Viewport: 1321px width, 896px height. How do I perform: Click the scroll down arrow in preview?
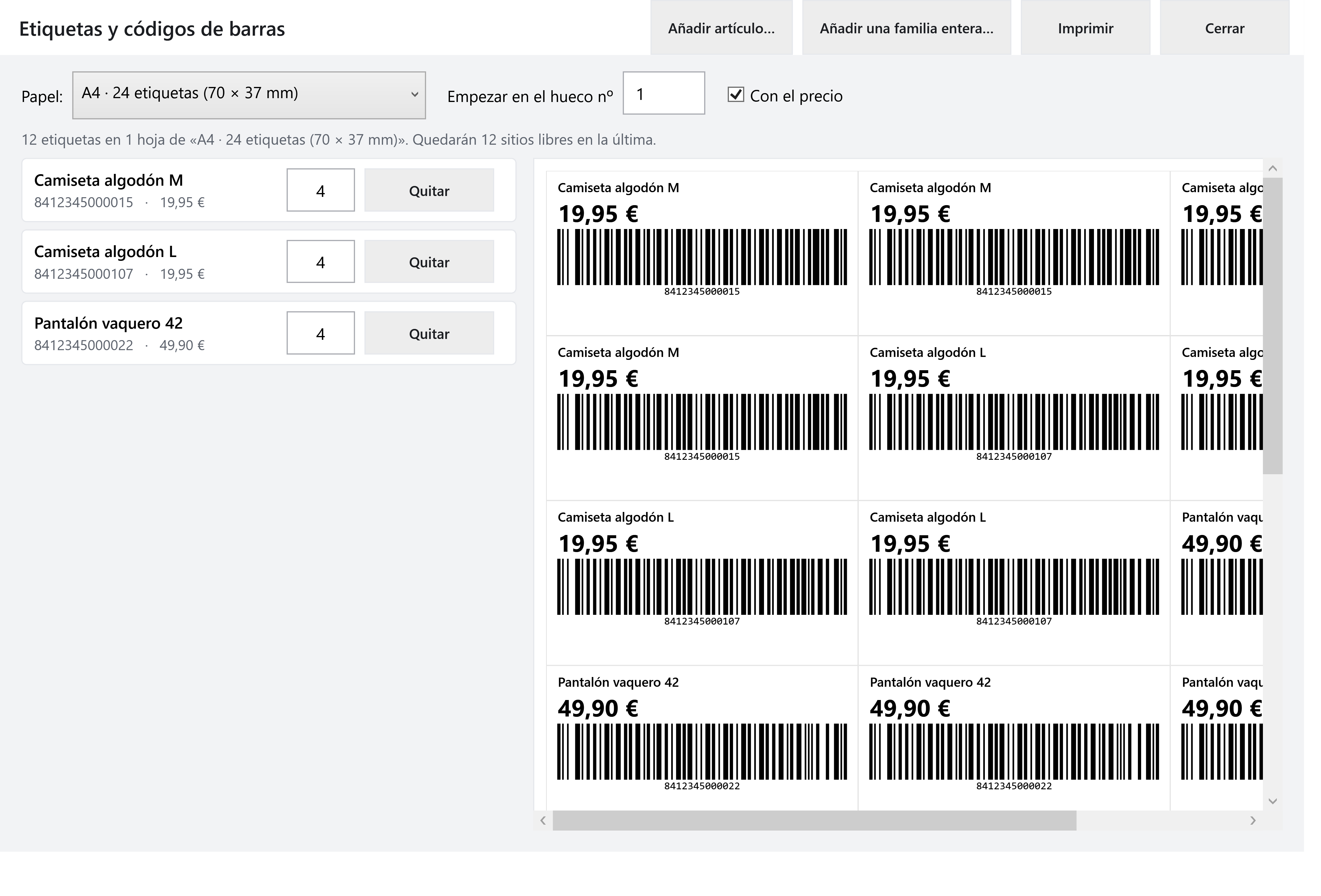(1273, 801)
